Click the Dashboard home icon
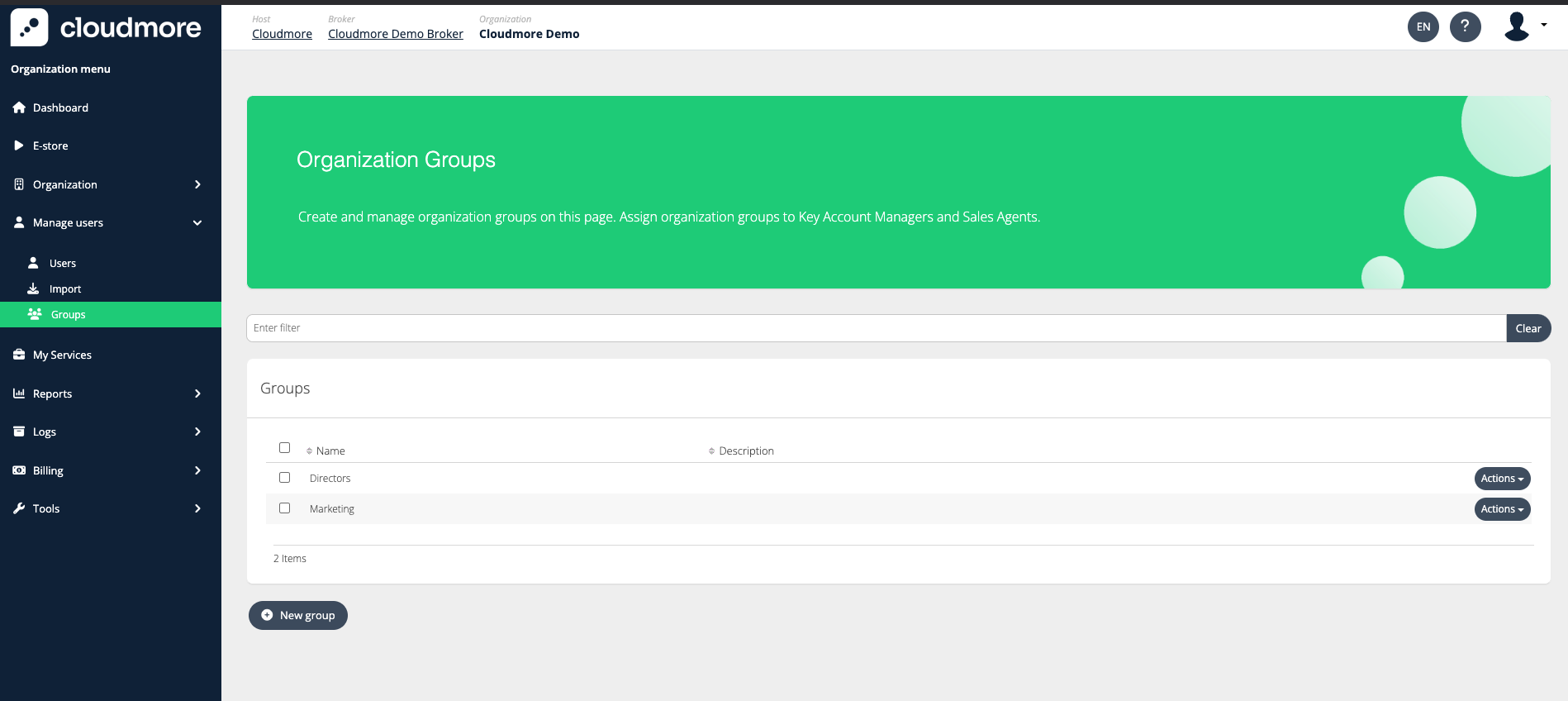The width and height of the screenshot is (1568, 701). (x=19, y=107)
